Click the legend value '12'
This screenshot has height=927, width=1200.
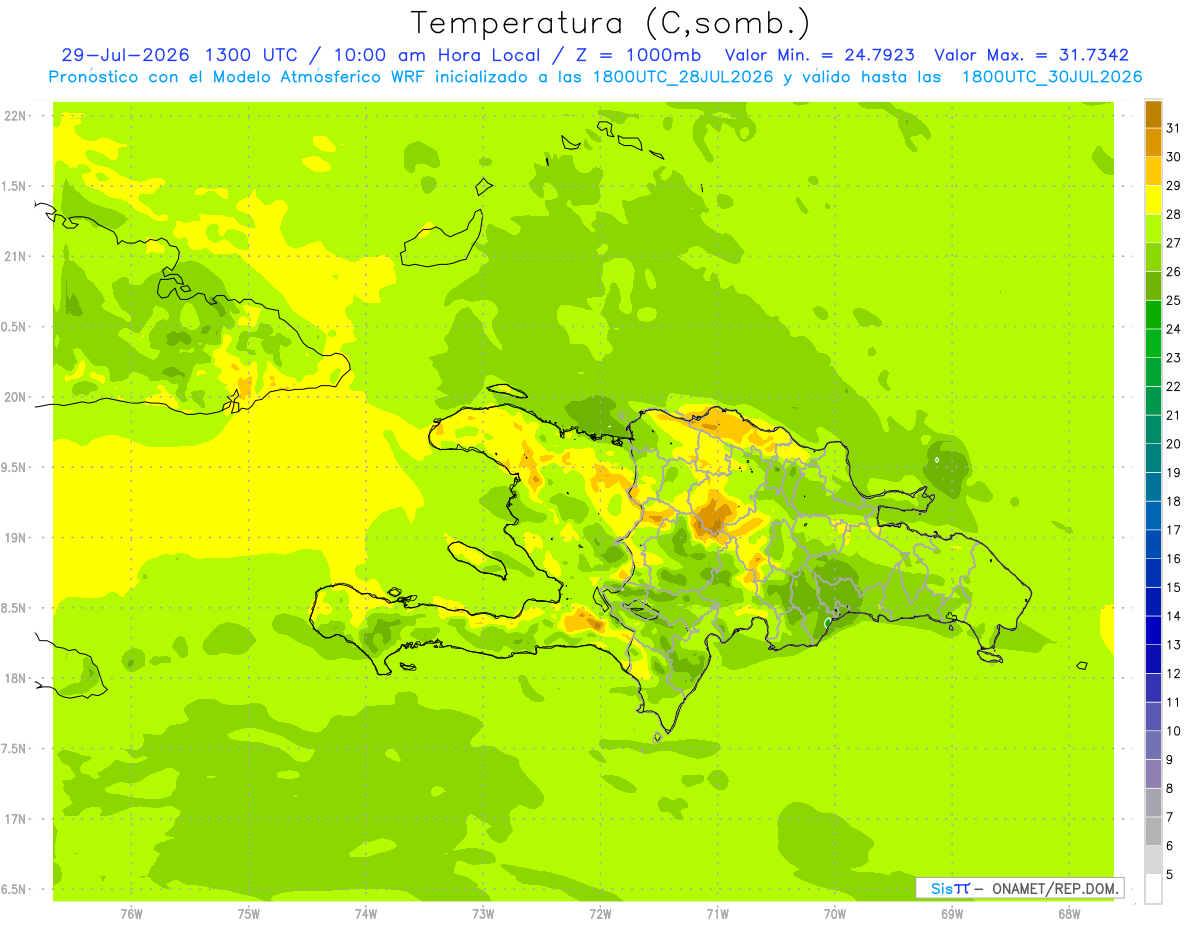pyautogui.click(x=1174, y=673)
